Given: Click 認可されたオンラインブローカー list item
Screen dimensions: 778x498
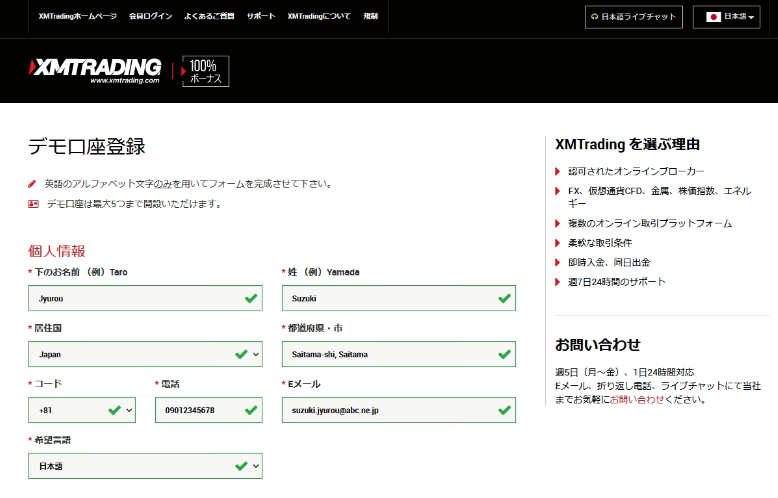Looking at the screenshot, I should click(x=636, y=172).
